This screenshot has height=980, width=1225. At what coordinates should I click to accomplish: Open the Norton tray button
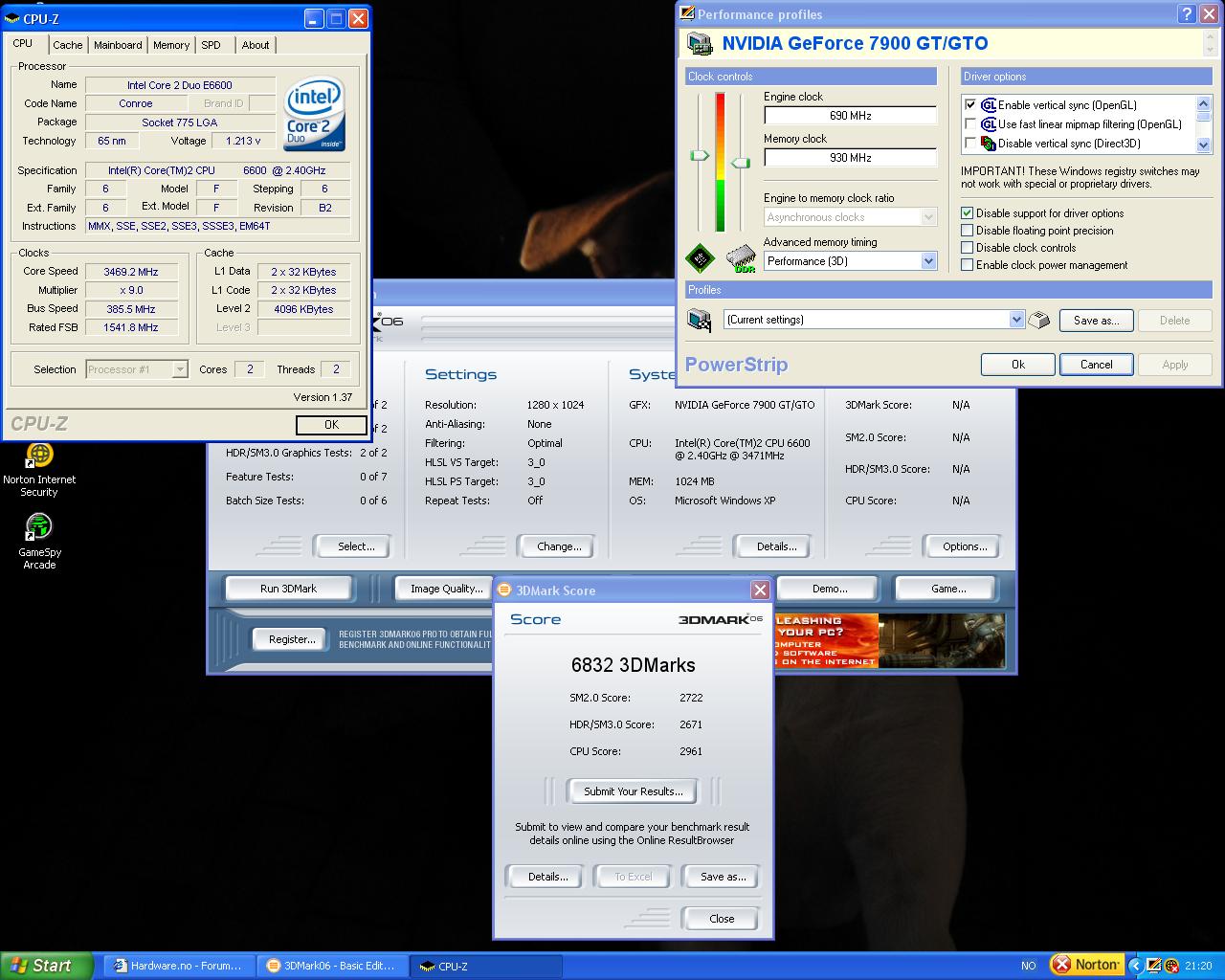coord(1087,965)
